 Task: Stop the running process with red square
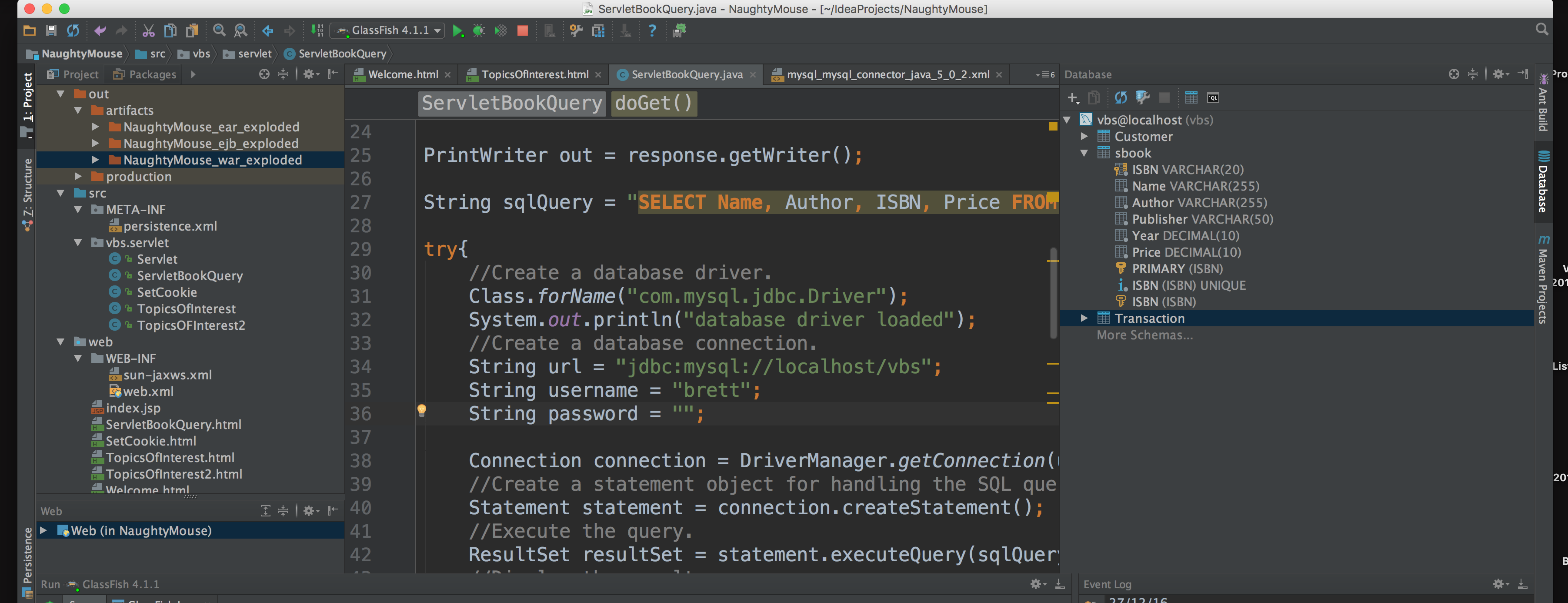click(522, 30)
